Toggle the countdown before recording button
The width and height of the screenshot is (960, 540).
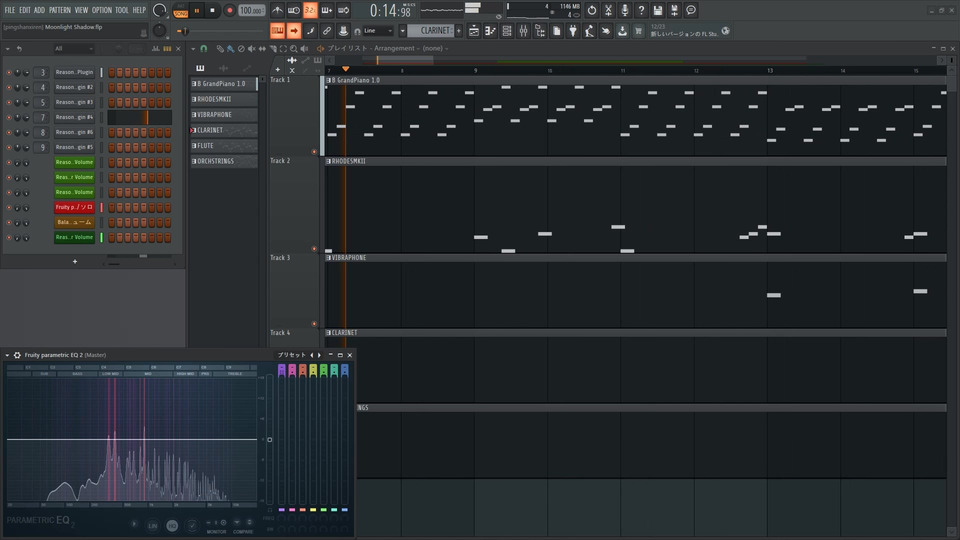310,10
